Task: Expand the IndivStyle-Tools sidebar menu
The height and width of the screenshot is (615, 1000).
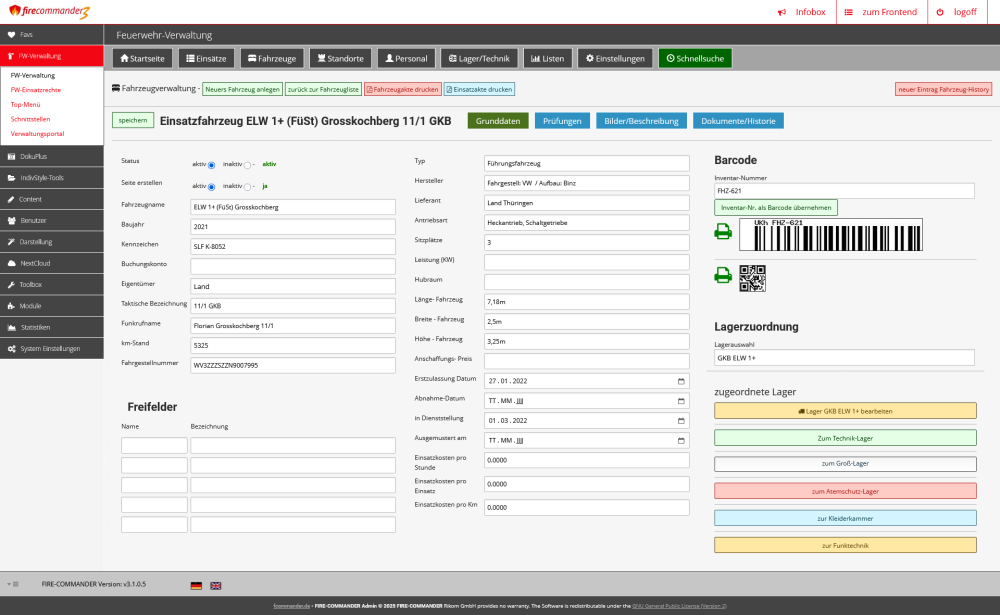Action: [50, 177]
